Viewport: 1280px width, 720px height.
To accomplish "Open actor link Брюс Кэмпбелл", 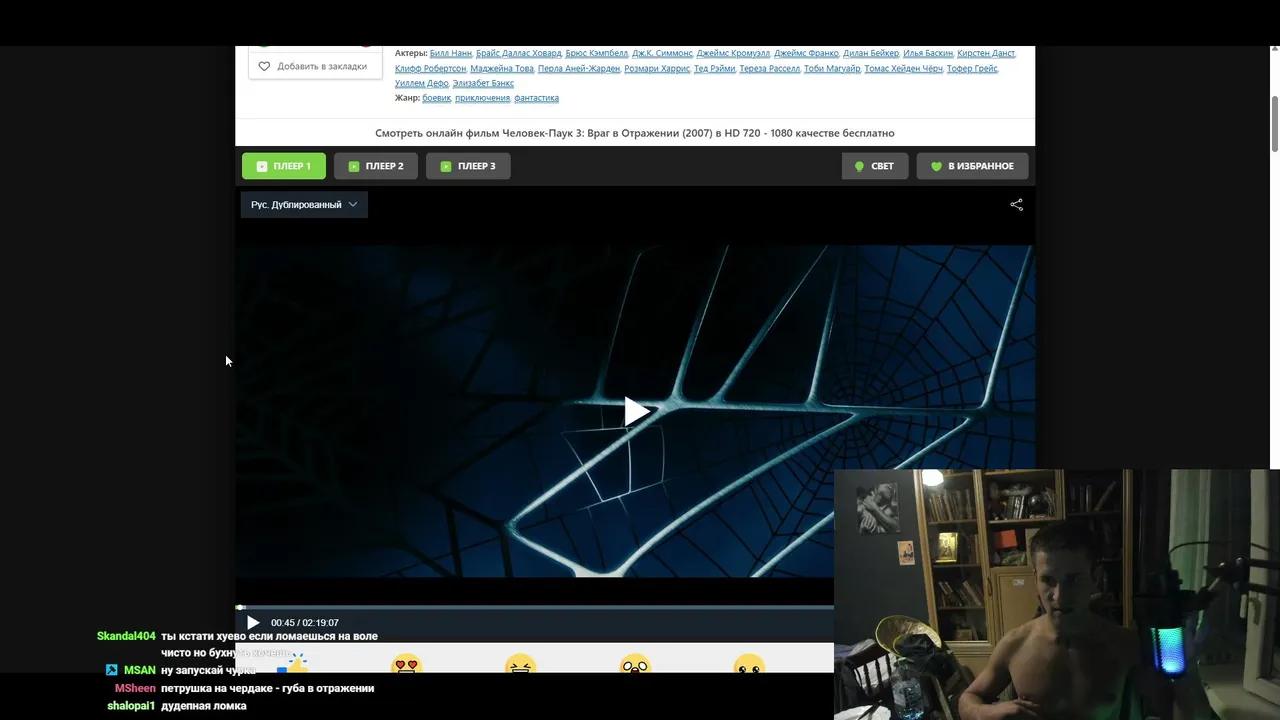I will 597,53.
